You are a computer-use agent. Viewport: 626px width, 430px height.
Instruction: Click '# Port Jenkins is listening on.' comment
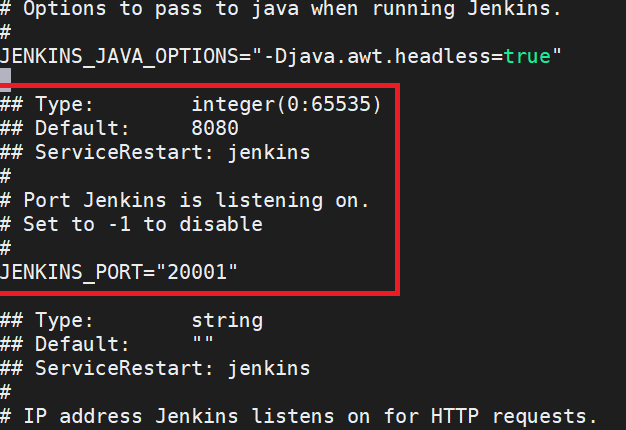pyautogui.click(x=185, y=200)
